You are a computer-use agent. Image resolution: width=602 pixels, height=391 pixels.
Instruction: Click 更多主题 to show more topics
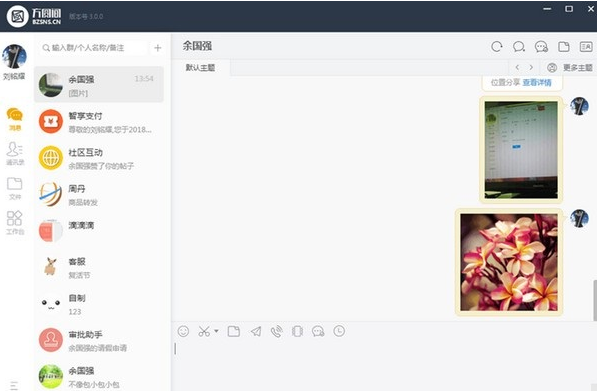point(578,68)
